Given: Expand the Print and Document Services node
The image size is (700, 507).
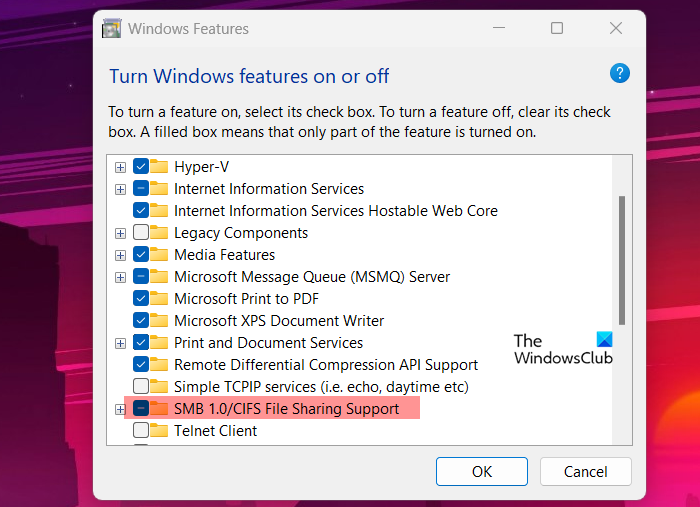Looking at the screenshot, I should [x=120, y=343].
